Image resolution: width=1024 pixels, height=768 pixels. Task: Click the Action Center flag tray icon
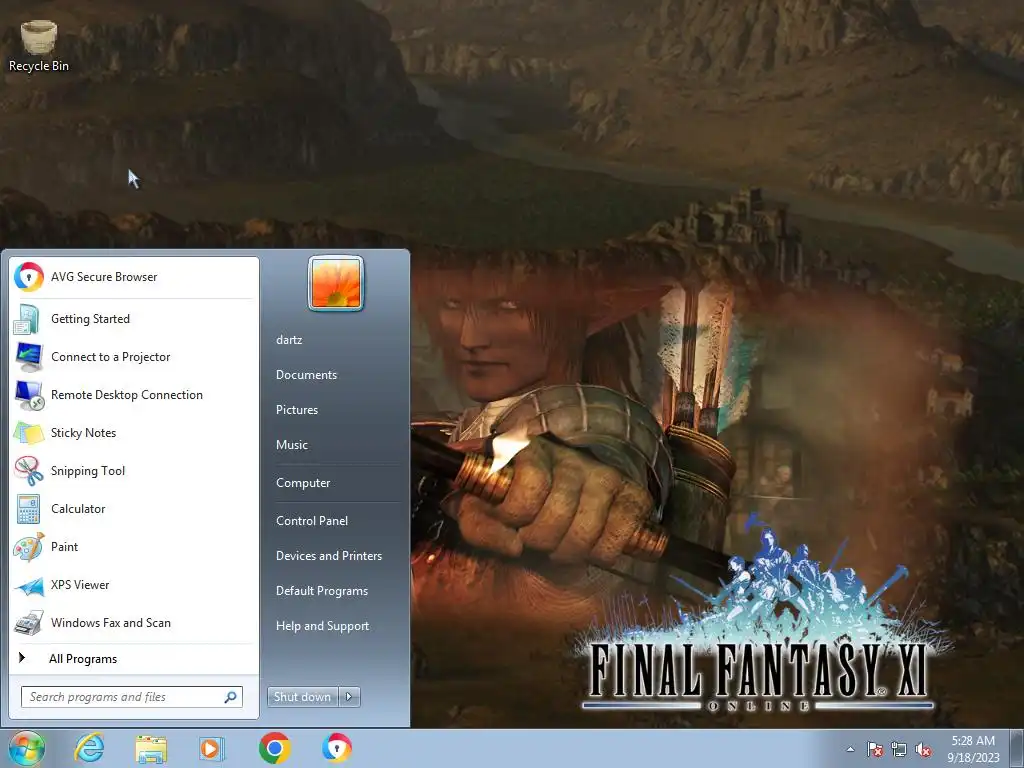(x=875, y=750)
